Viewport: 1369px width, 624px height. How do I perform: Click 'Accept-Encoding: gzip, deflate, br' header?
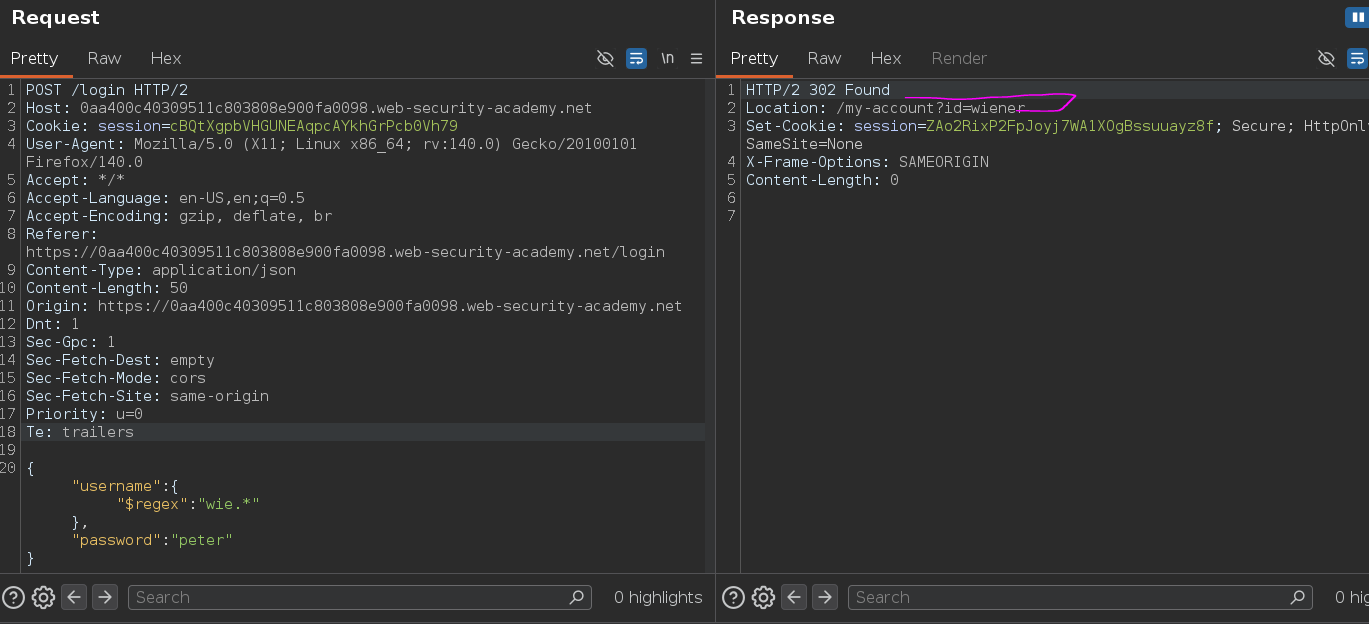pyautogui.click(x=179, y=216)
